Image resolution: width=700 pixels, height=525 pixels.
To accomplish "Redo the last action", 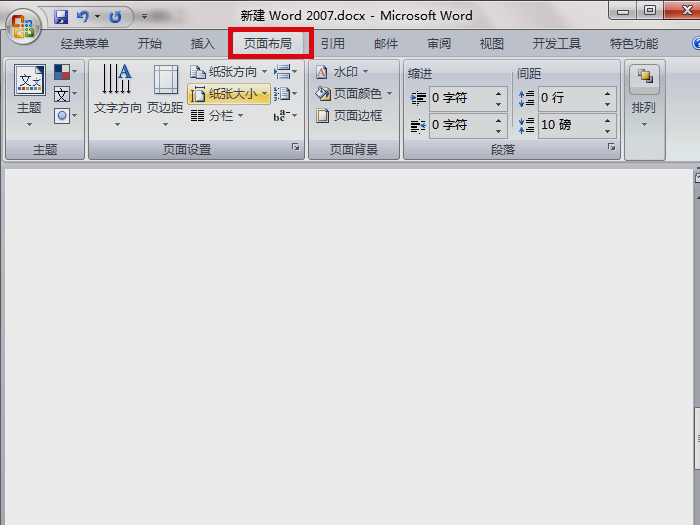I will pyautogui.click(x=116, y=17).
